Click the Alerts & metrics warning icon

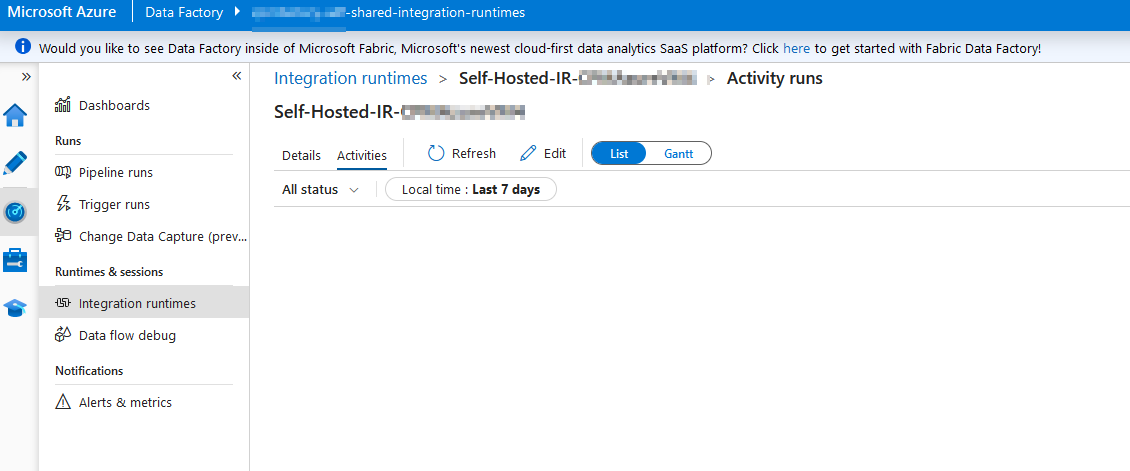63,403
